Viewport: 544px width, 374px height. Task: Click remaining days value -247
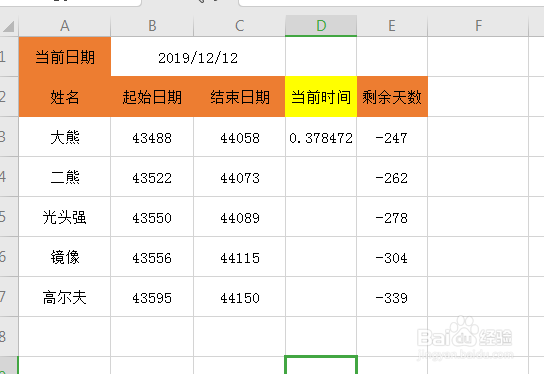[392, 137]
